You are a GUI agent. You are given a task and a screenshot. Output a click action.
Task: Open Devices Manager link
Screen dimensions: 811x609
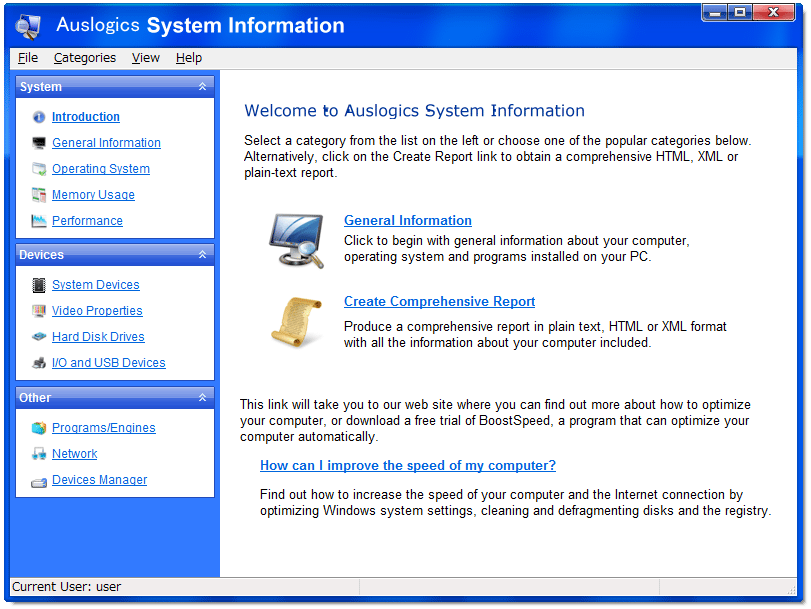pyautogui.click(x=100, y=480)
